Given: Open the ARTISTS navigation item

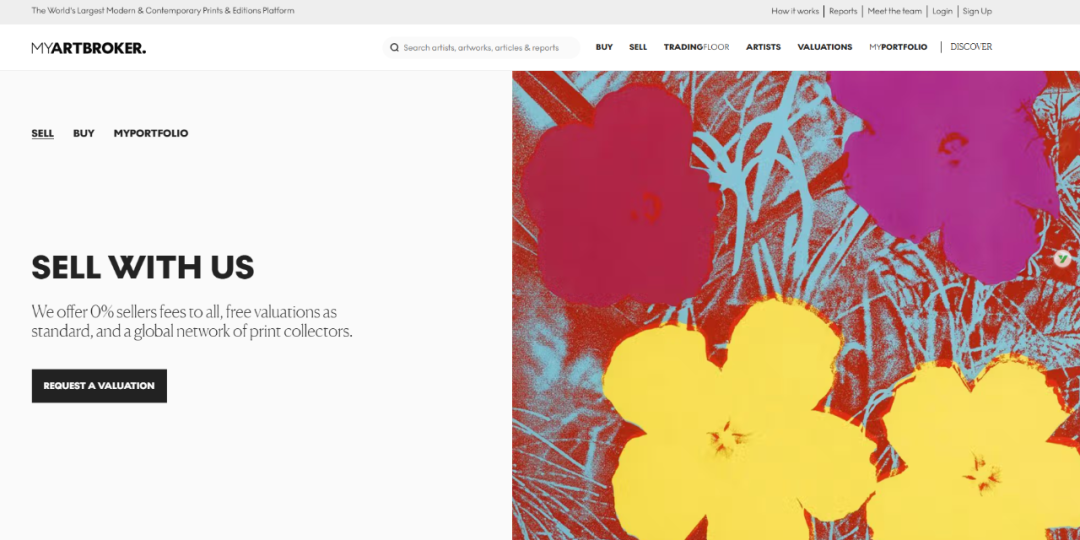Looking at the screenshot, I should [763, 47].
